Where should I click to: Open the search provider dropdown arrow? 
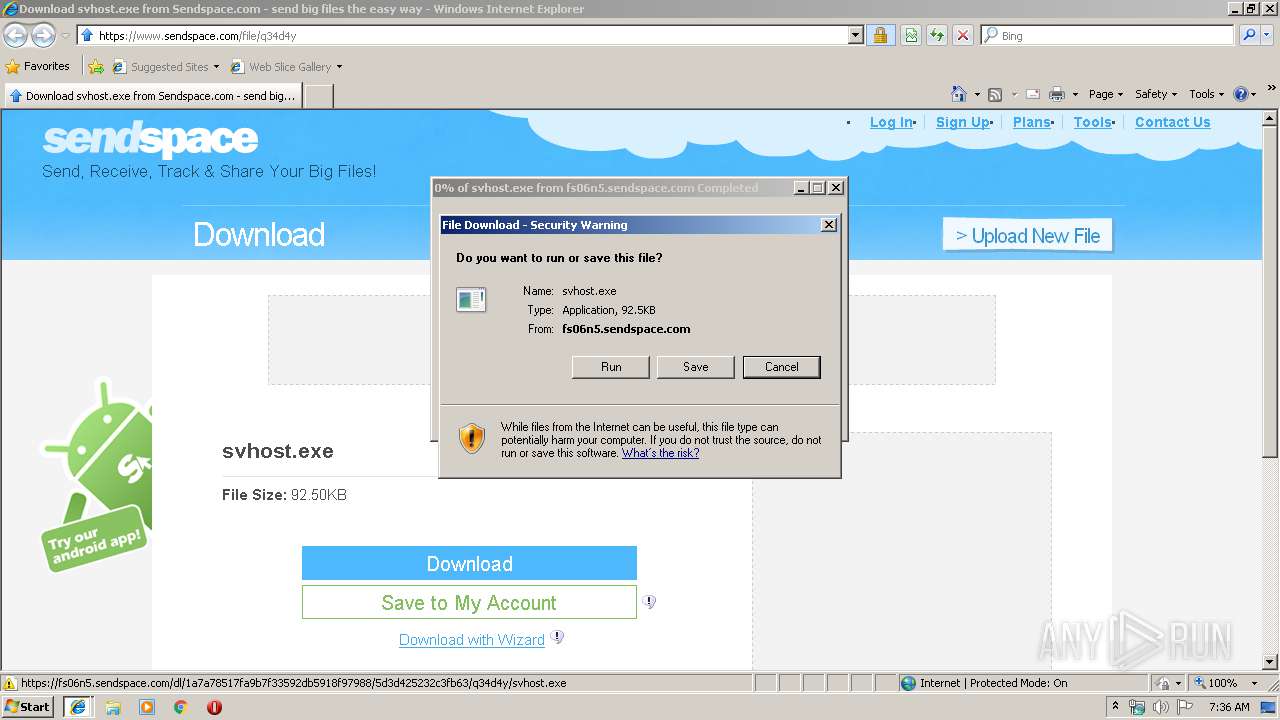(1265, 35)
